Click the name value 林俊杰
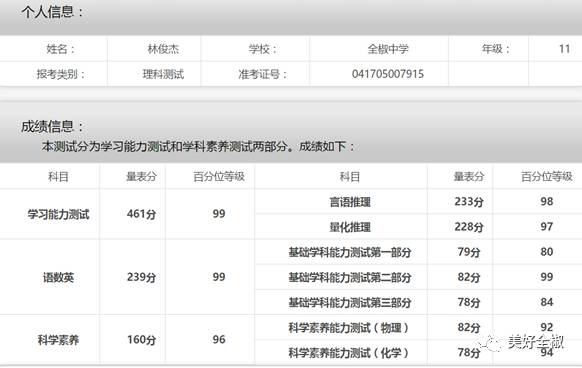Screen dimensions: 582x368 [163, 49]
